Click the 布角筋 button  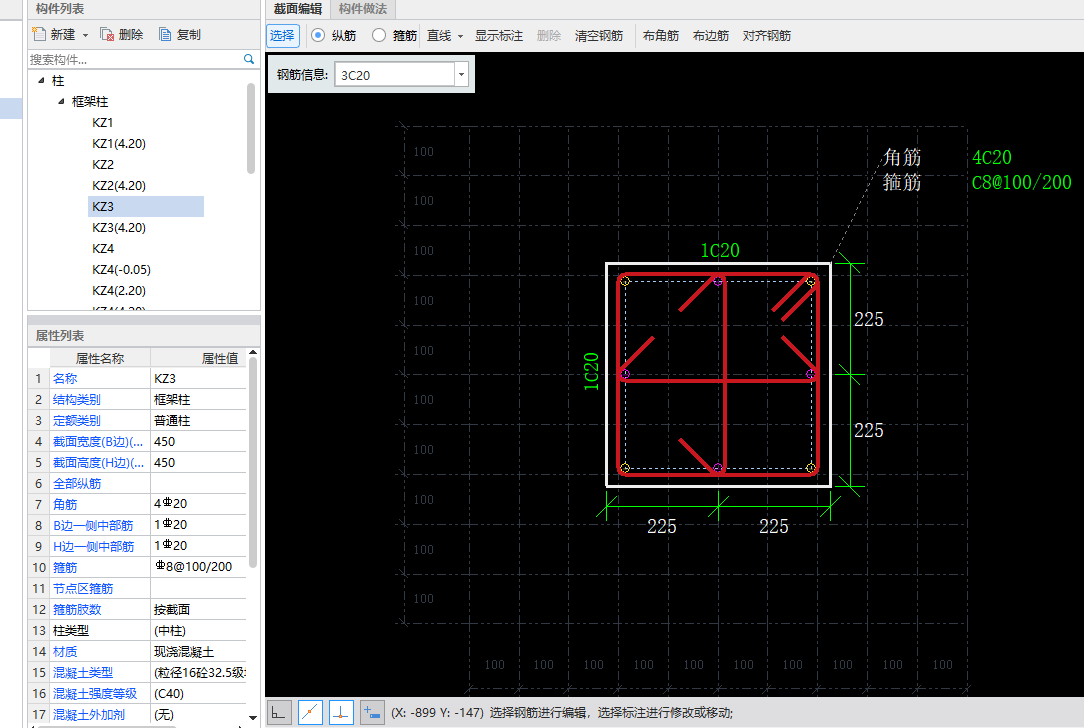pos(661,36)
